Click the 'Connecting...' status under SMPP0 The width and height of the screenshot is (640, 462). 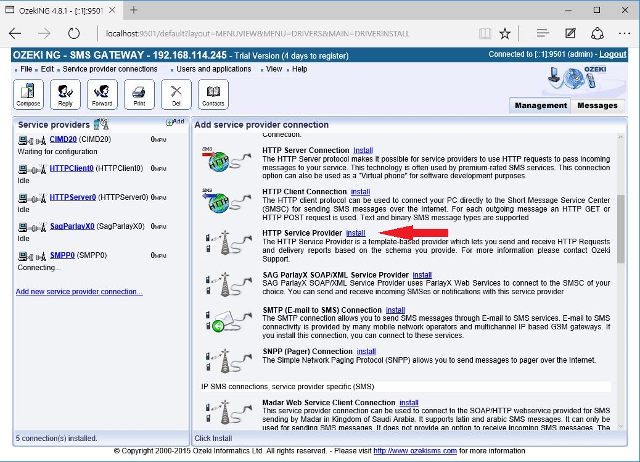(39, 268)
